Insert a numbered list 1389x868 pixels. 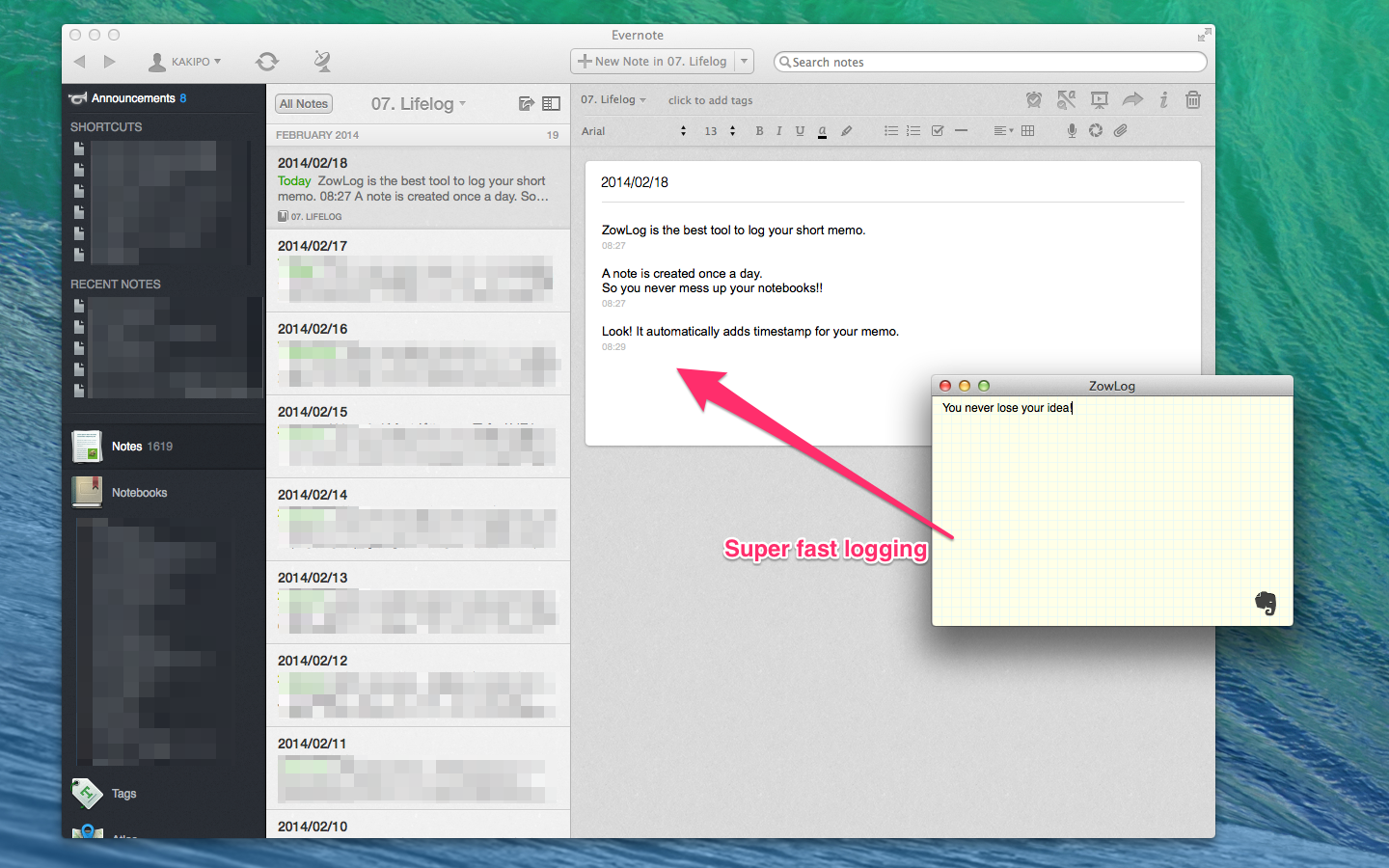pos(913,131)
